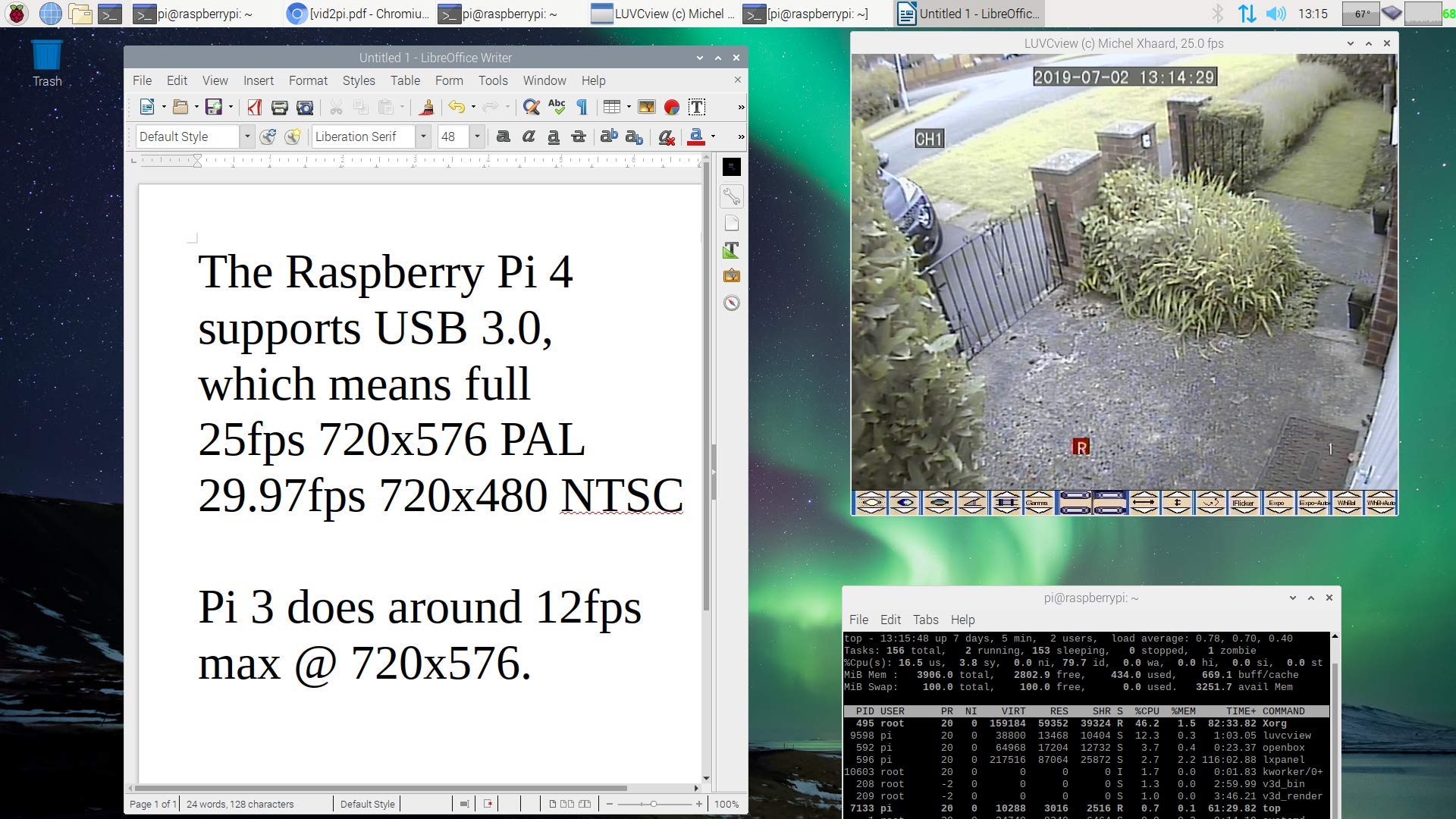Click the Clone Formatting paintbrush icon
1456x819 pixels.
pyautogui.click(x=426, y=108)
